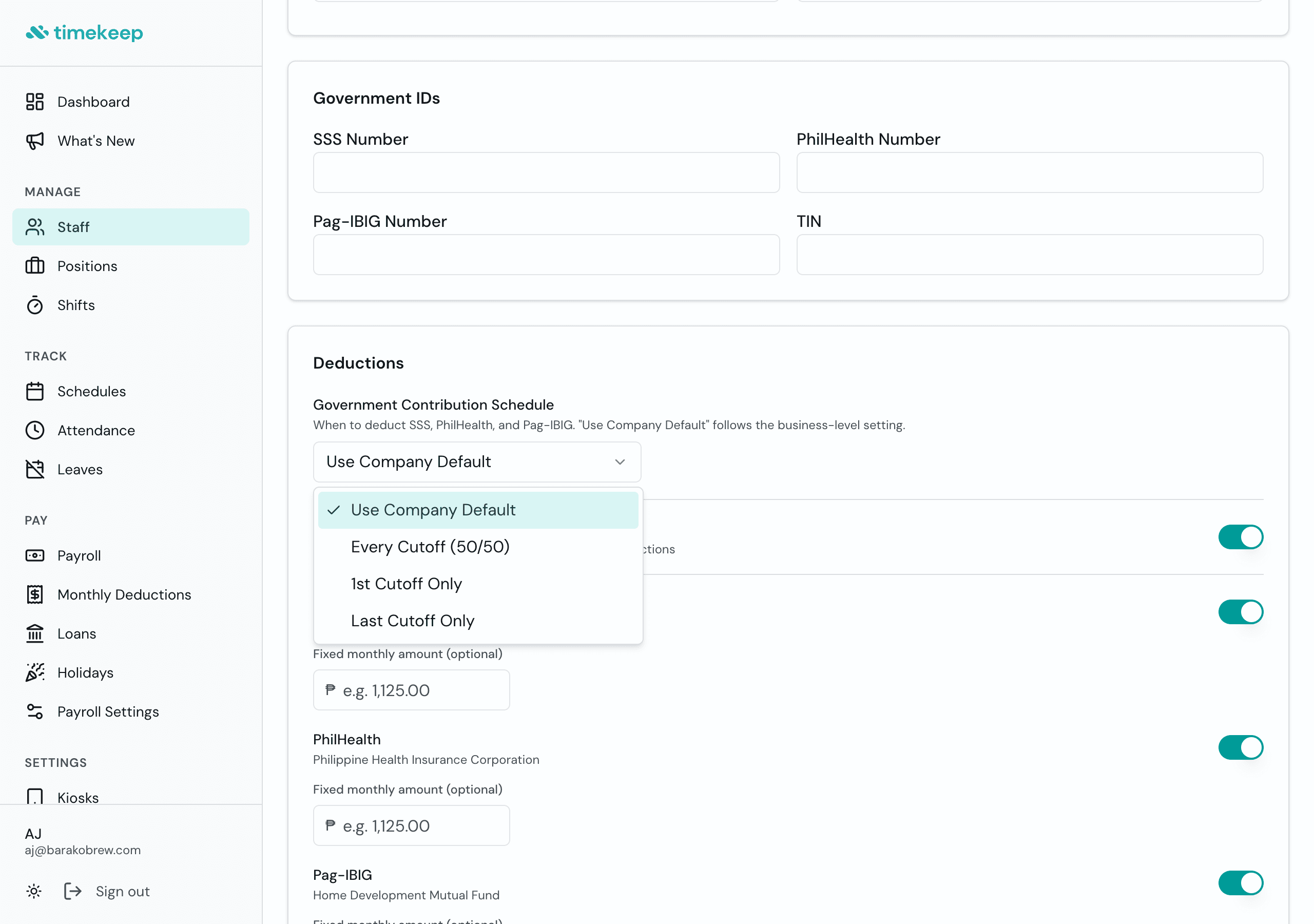Image resolution: width=1314 pixels, height=924 pixels.
Task: Collapse the Government Contribution Schedule dropdown
Action: tap(619, 462)
